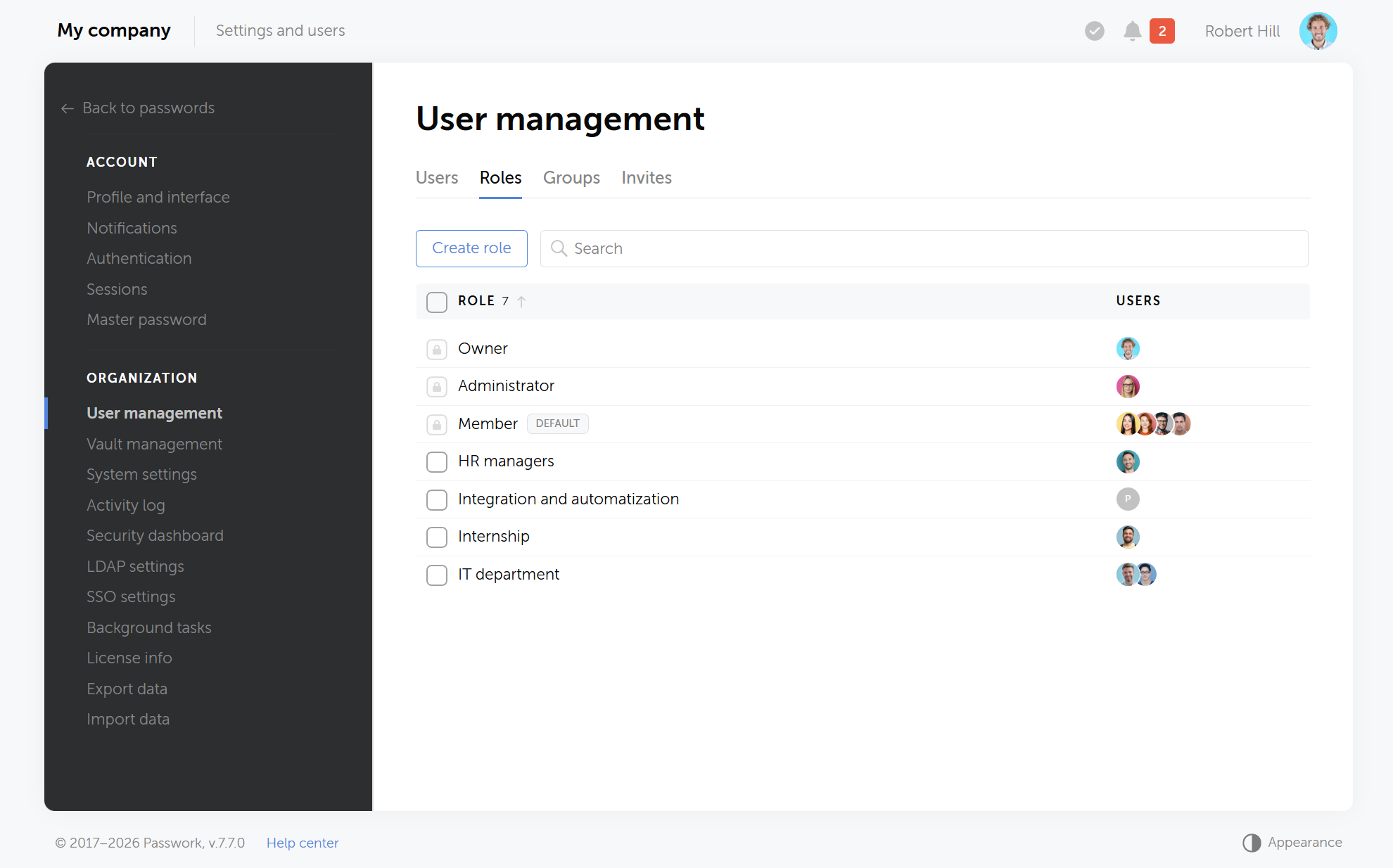
Task: Check the HR managers role checkbox
Action: tap(437, 462)
